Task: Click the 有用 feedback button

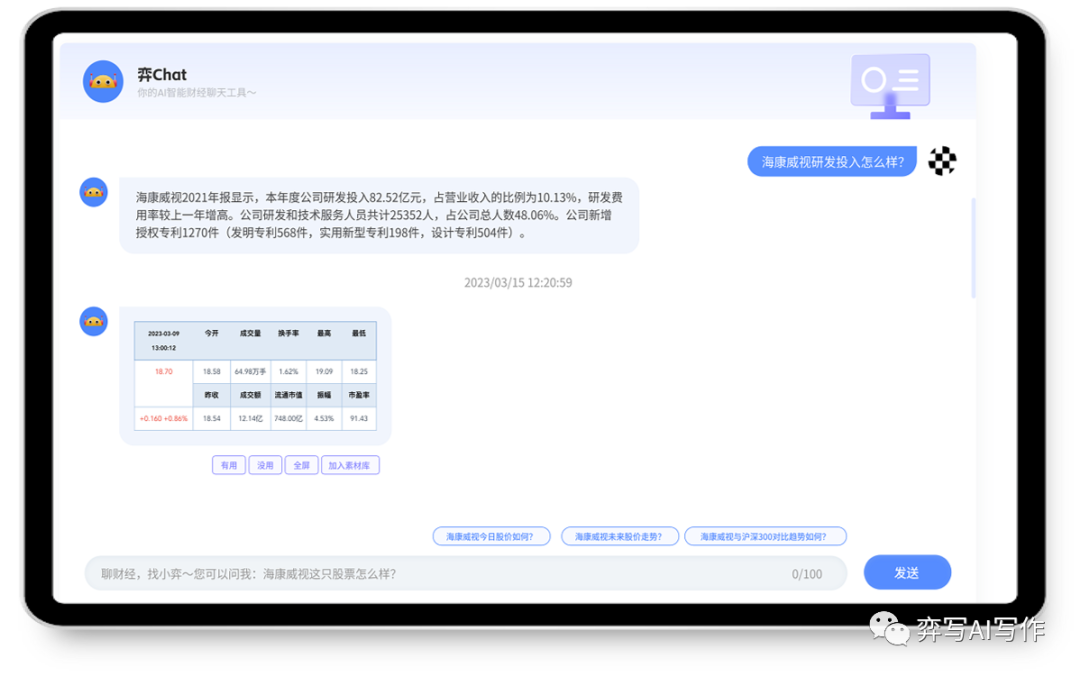Action: 228,465
